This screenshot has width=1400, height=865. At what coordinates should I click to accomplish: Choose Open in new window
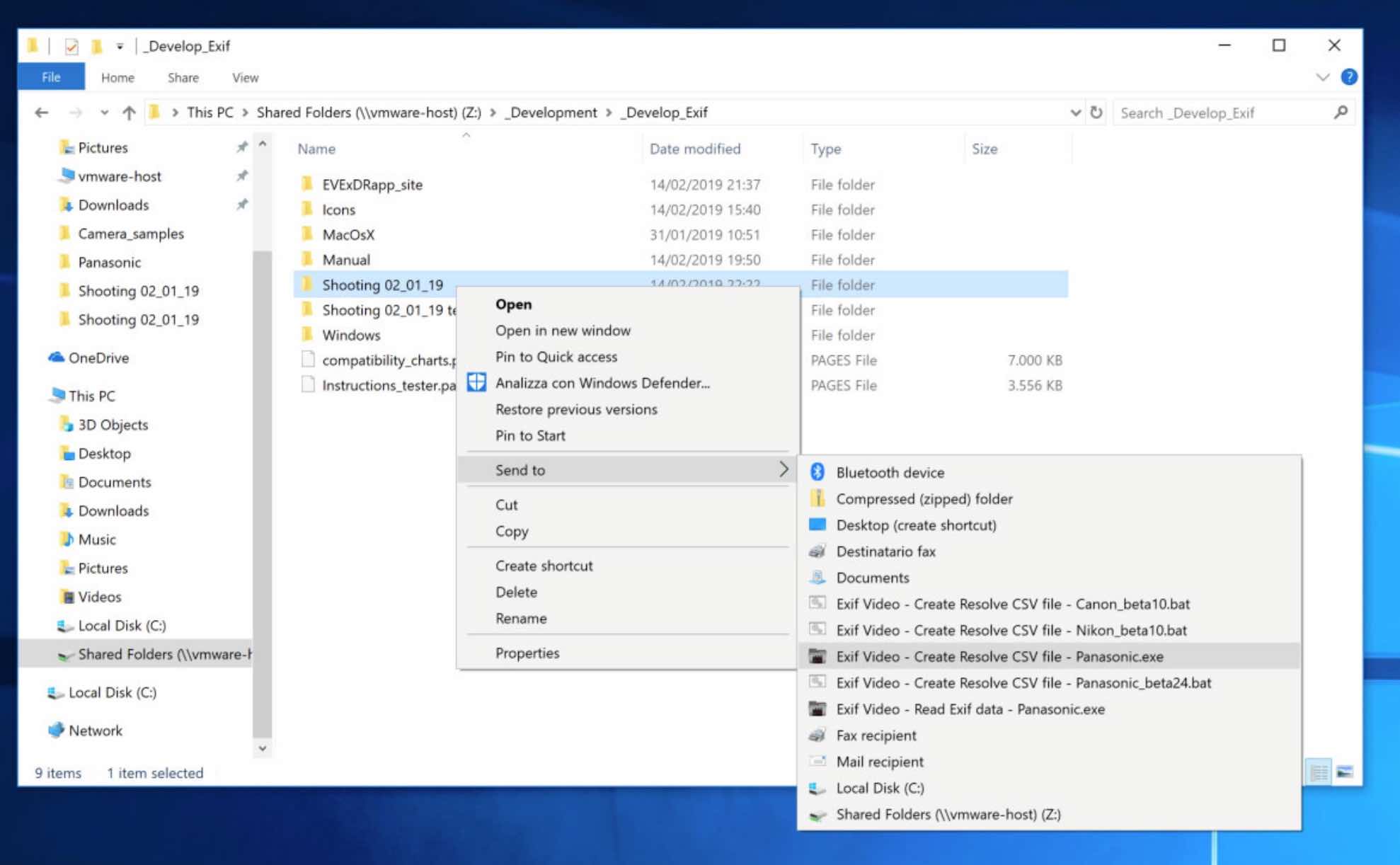[x=563, y=330]
